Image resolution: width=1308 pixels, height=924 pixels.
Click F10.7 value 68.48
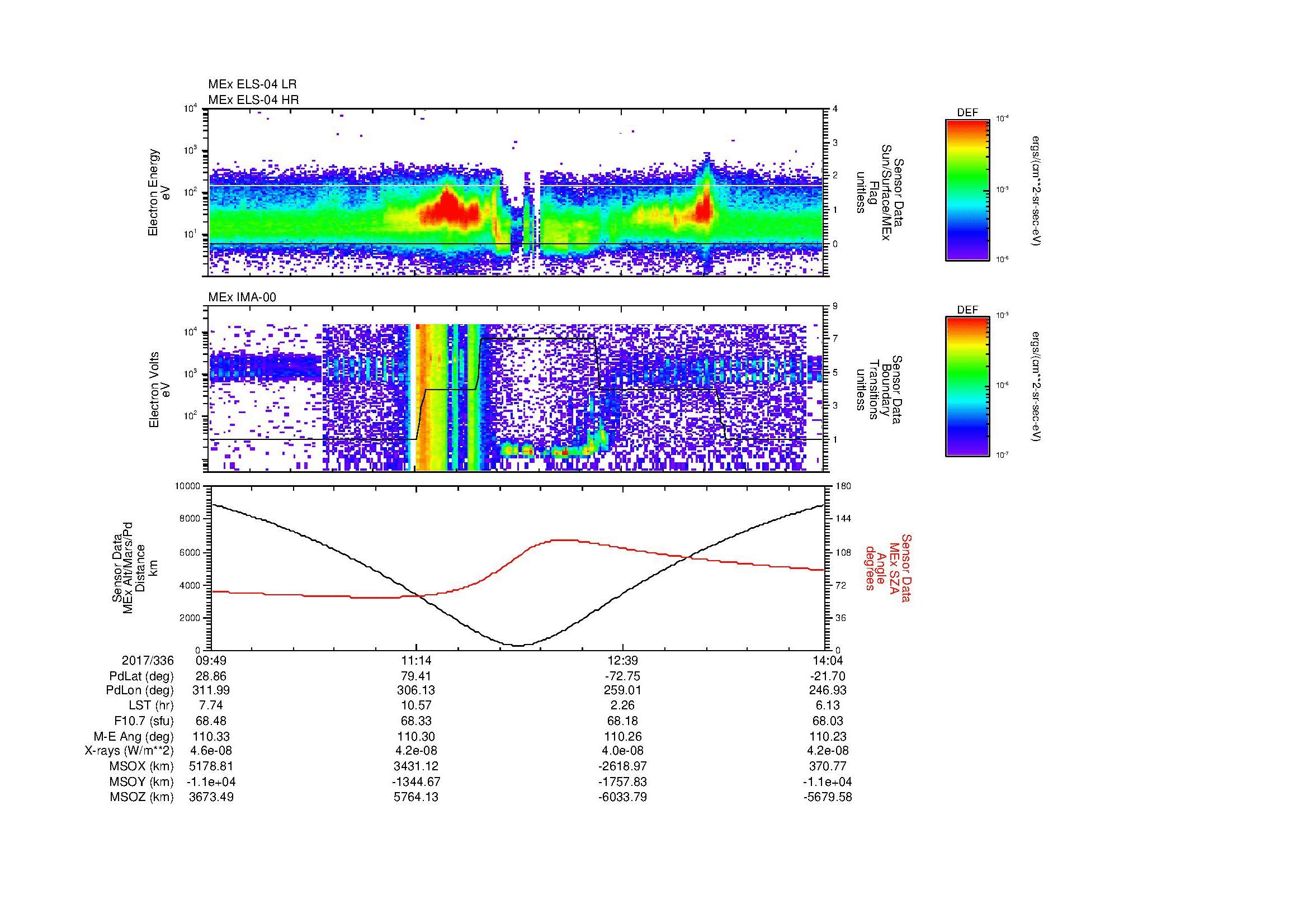point(211,721)
